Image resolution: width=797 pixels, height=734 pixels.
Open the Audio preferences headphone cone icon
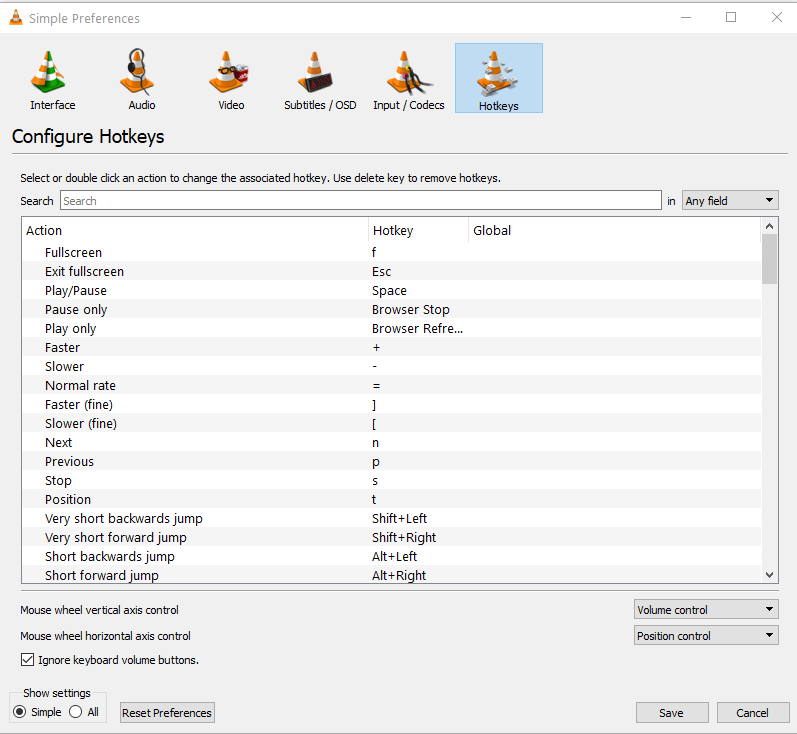[x=141, y=79]
